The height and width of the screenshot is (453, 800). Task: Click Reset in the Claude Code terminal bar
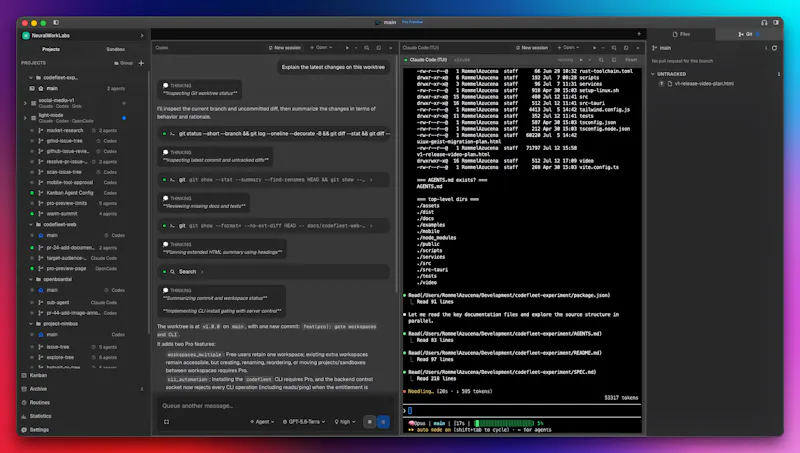631,60
